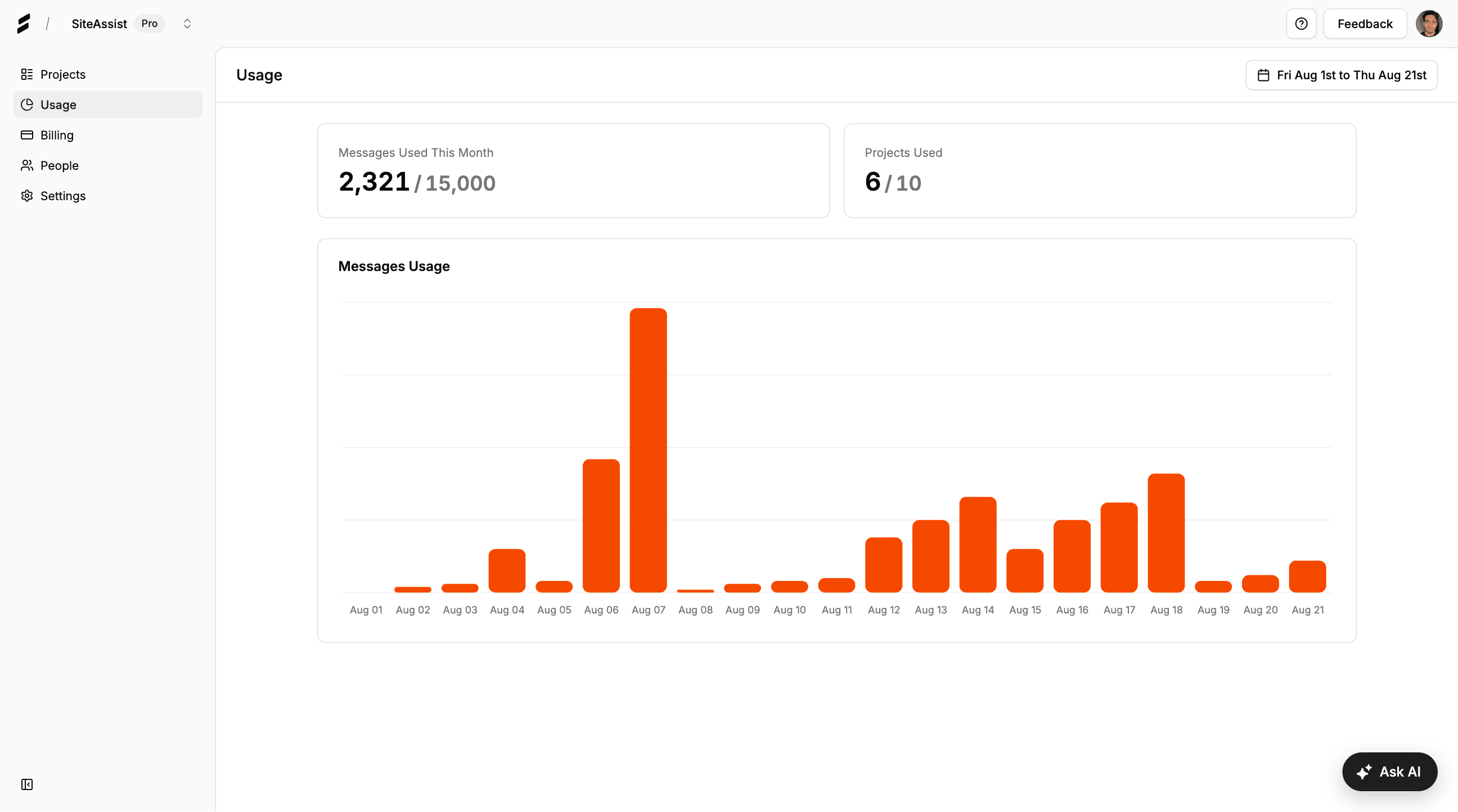Open Billing via the credit card icon
The image size is (1458, 812).
26,134
